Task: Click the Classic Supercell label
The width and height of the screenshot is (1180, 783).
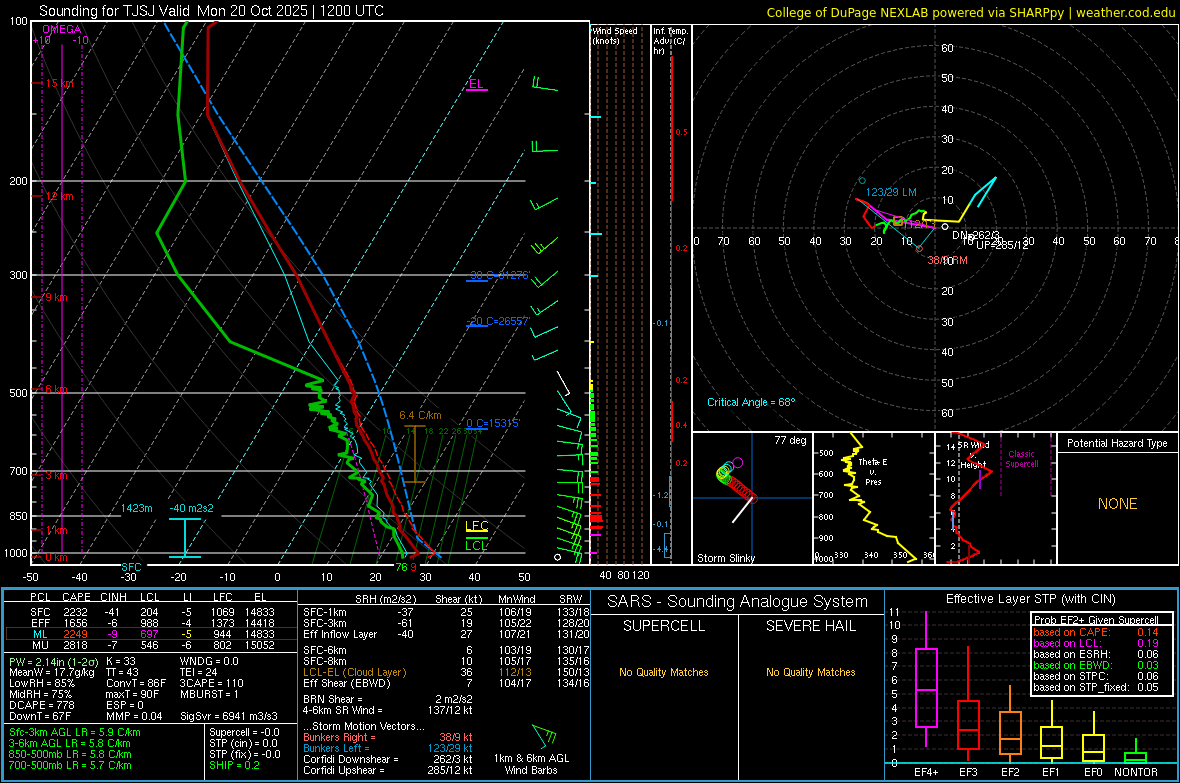Action: (x=1021, y=459)
